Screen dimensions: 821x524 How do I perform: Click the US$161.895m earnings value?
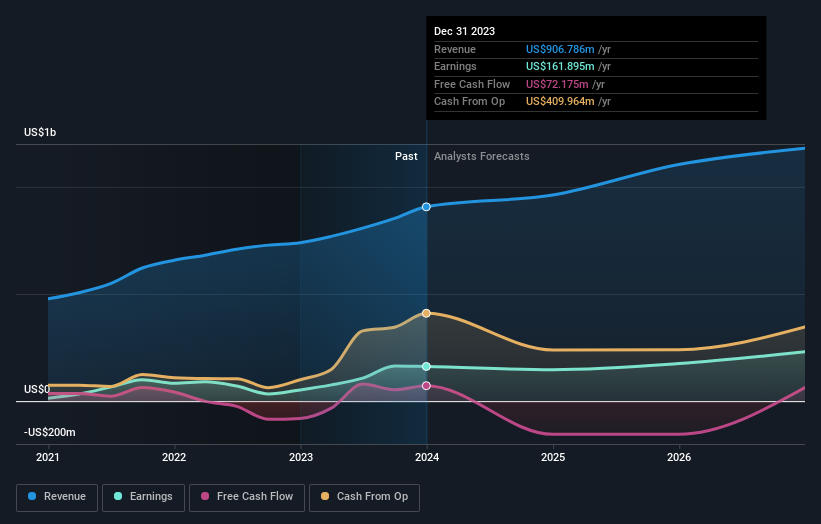click(x=560, y=66)
